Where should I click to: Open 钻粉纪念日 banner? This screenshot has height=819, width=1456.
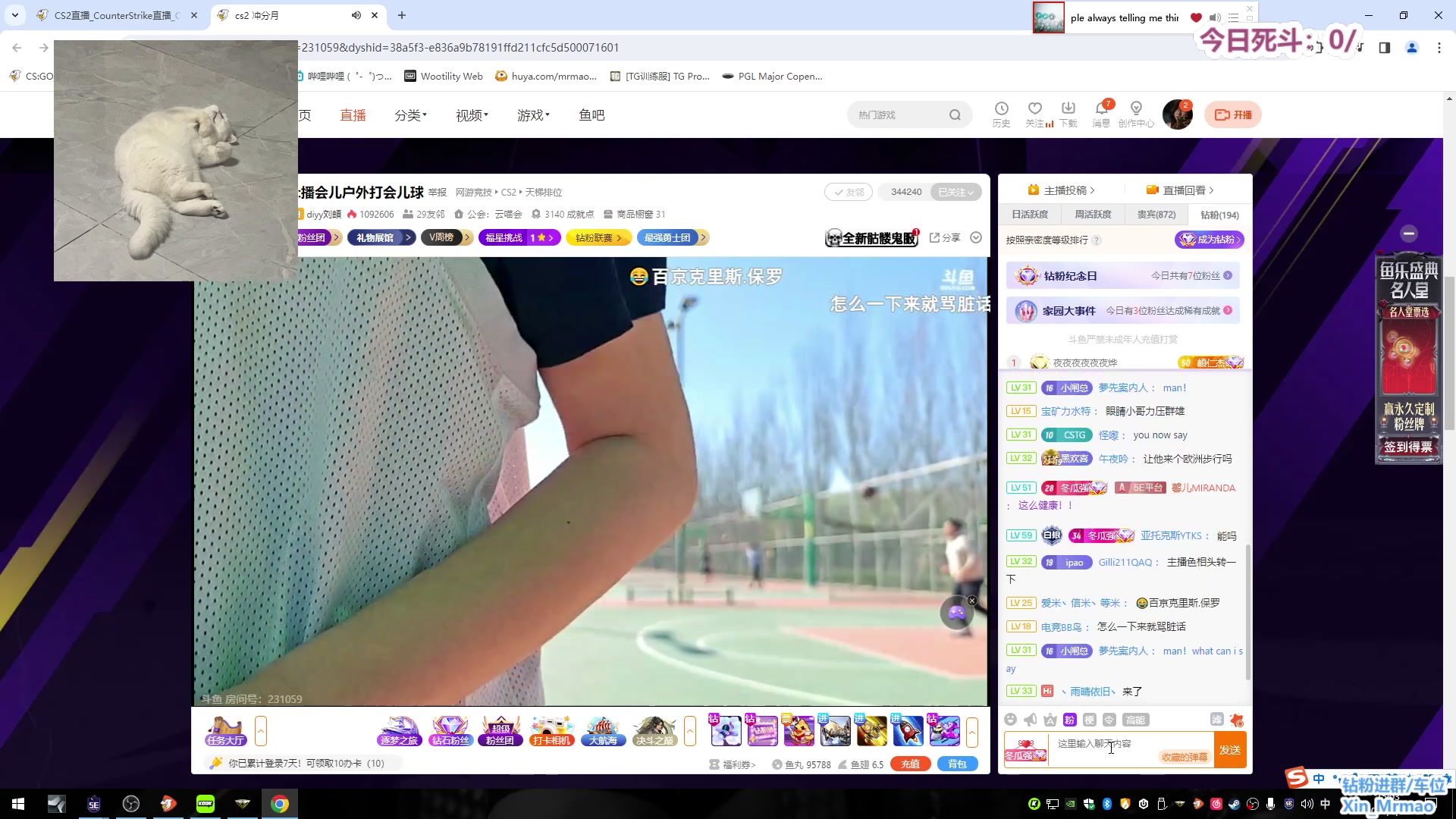pos(1122,276)
